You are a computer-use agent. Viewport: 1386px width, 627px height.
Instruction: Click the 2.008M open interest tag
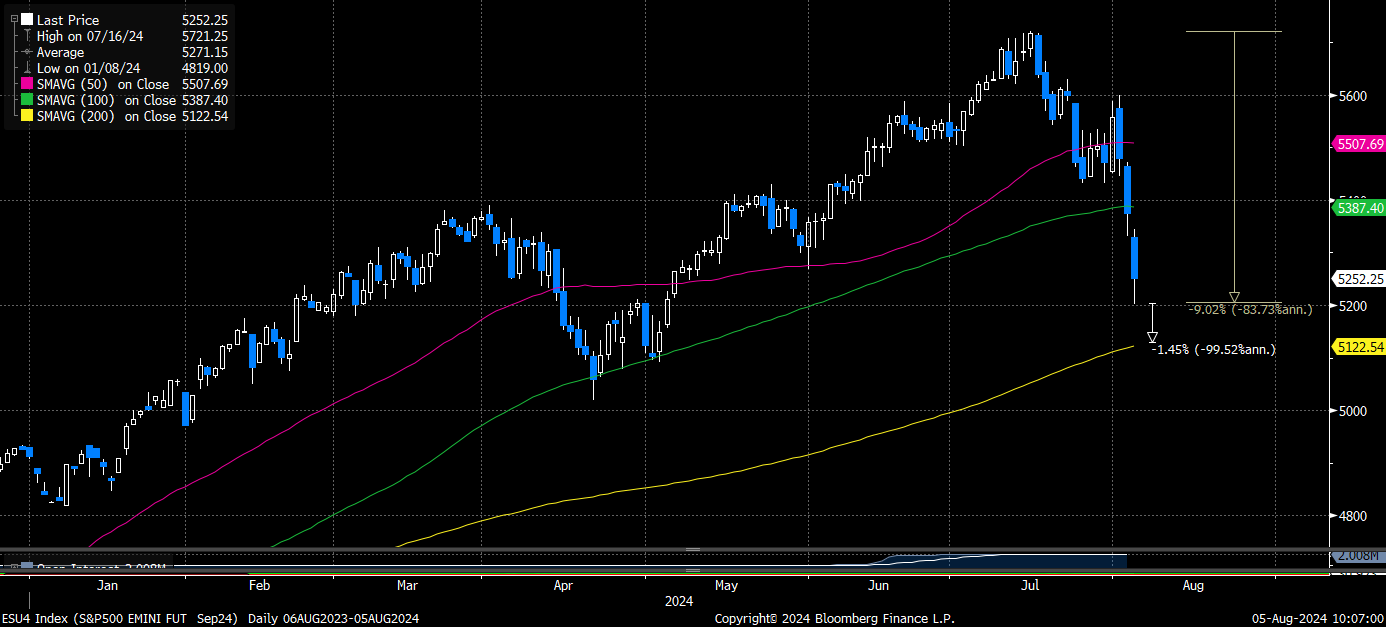click(x=1359, y=555)
